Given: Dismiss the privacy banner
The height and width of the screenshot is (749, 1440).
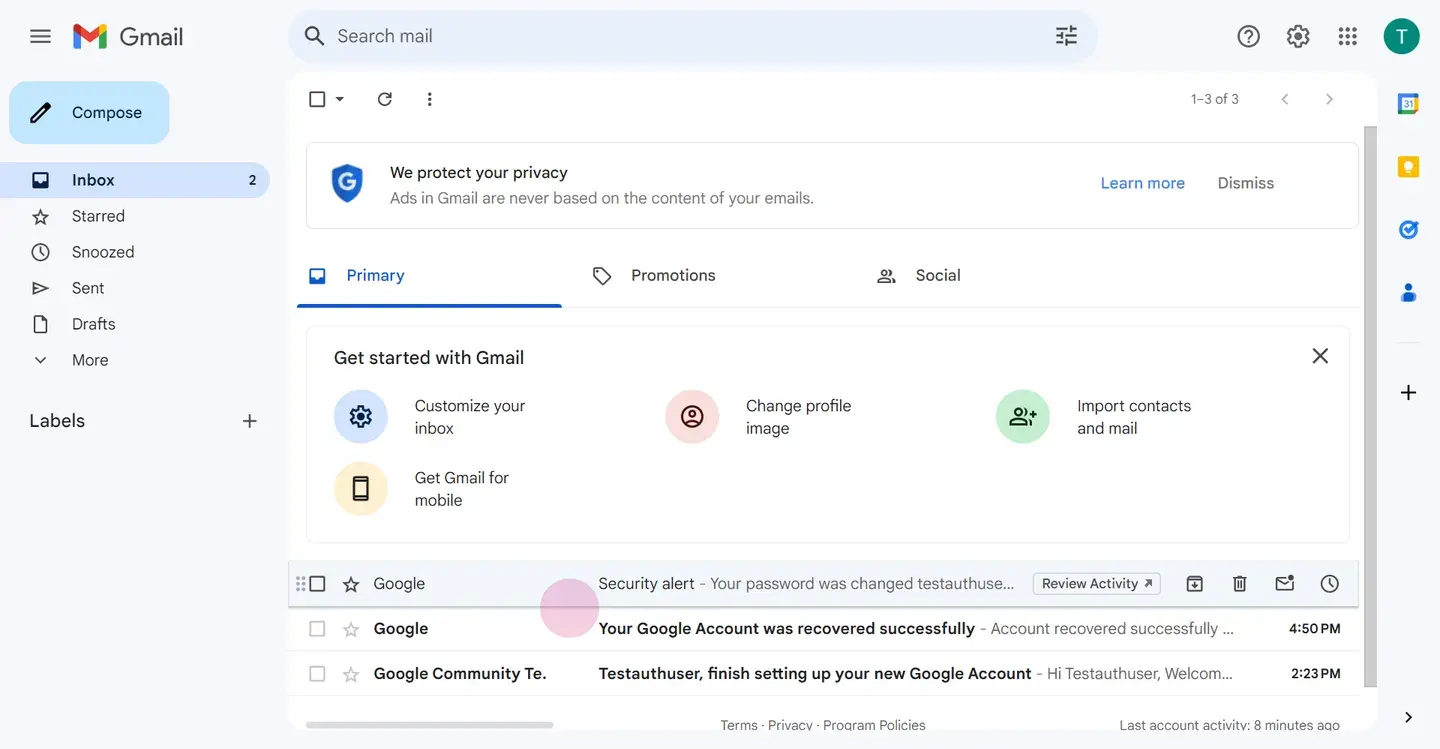Looking at the screenshot, I should pos(1245,183).
